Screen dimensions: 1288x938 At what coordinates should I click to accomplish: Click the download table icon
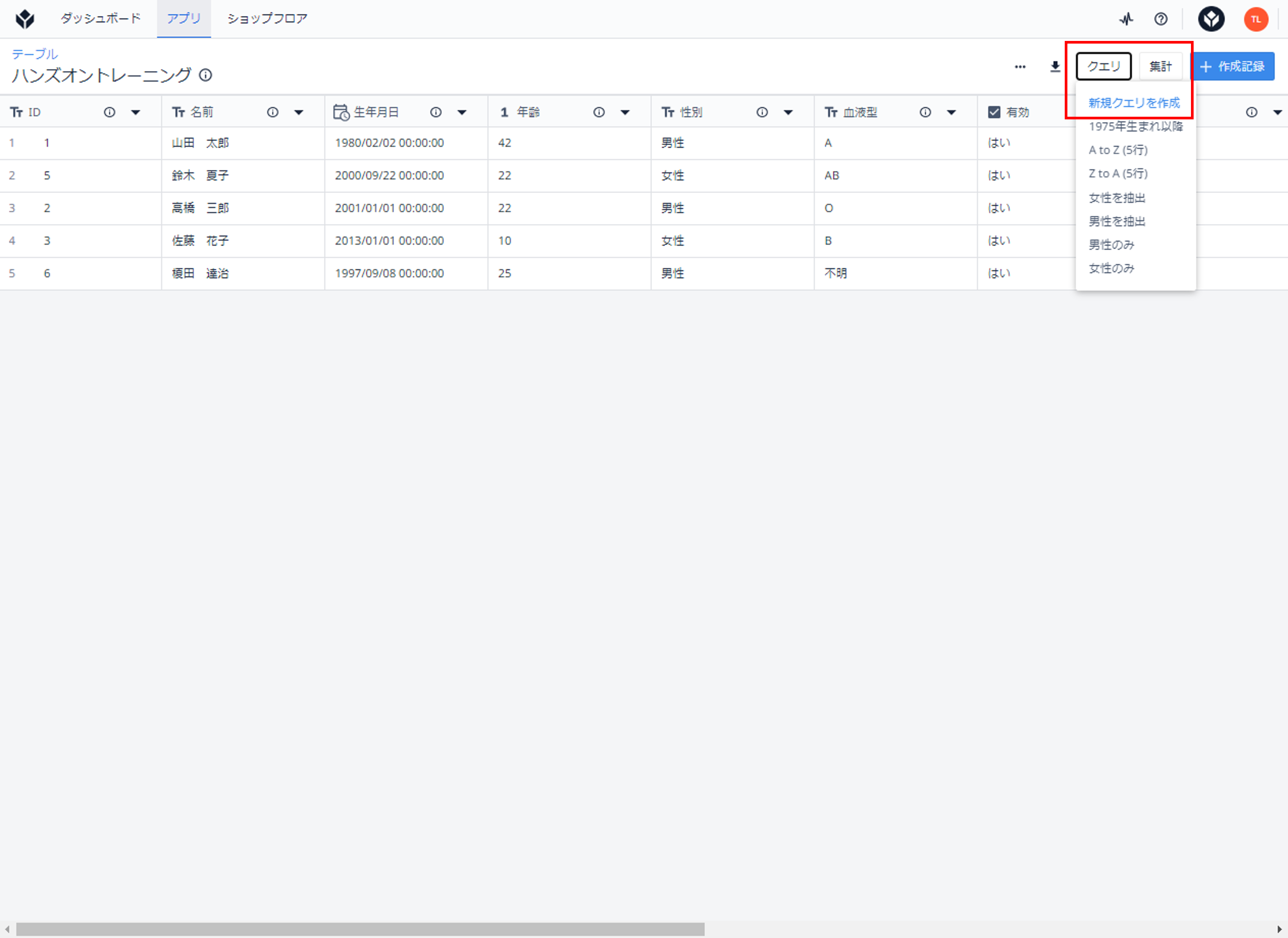coord(1055,67)
